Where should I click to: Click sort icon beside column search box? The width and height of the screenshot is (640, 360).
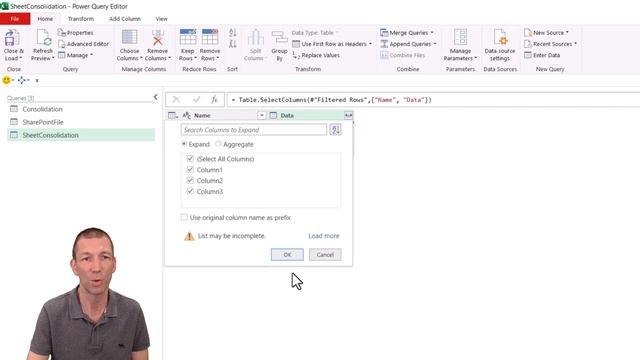click(336, 130)
